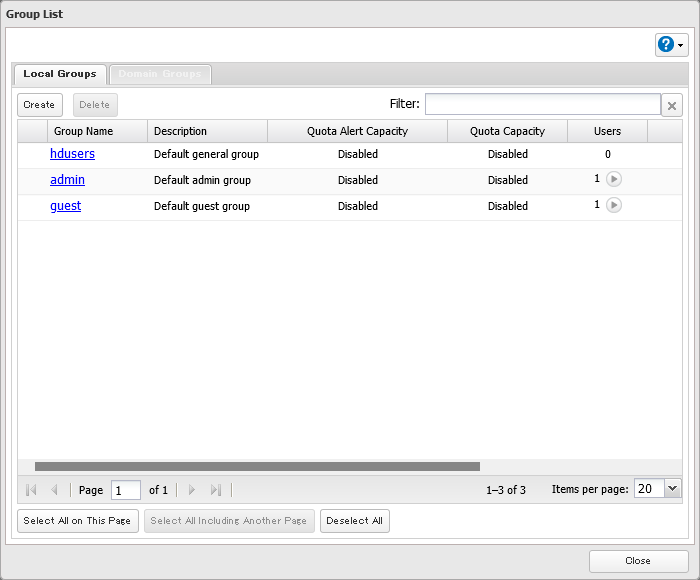Focus the Filter text field
The width and height of the screenshot is (700, 580).
[x=542, y=105]
